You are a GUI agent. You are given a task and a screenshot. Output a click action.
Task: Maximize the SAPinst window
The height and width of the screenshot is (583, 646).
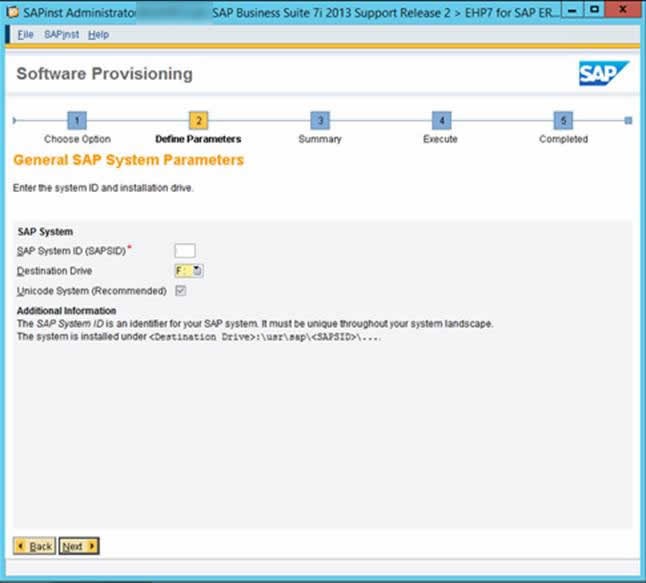pos(594,10)
